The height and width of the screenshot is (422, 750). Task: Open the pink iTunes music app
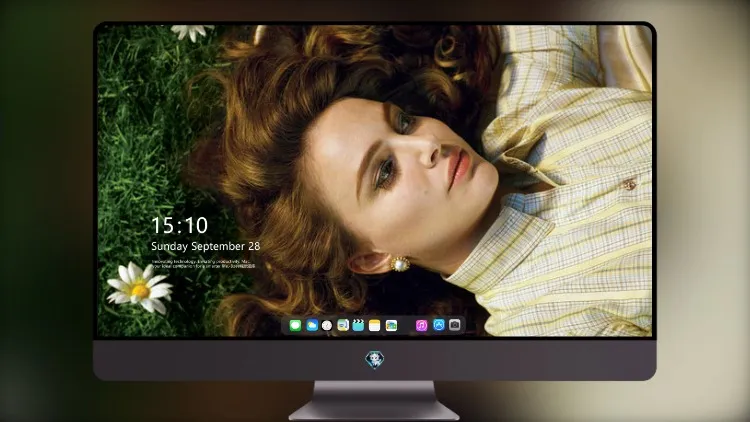pos(421,325)
